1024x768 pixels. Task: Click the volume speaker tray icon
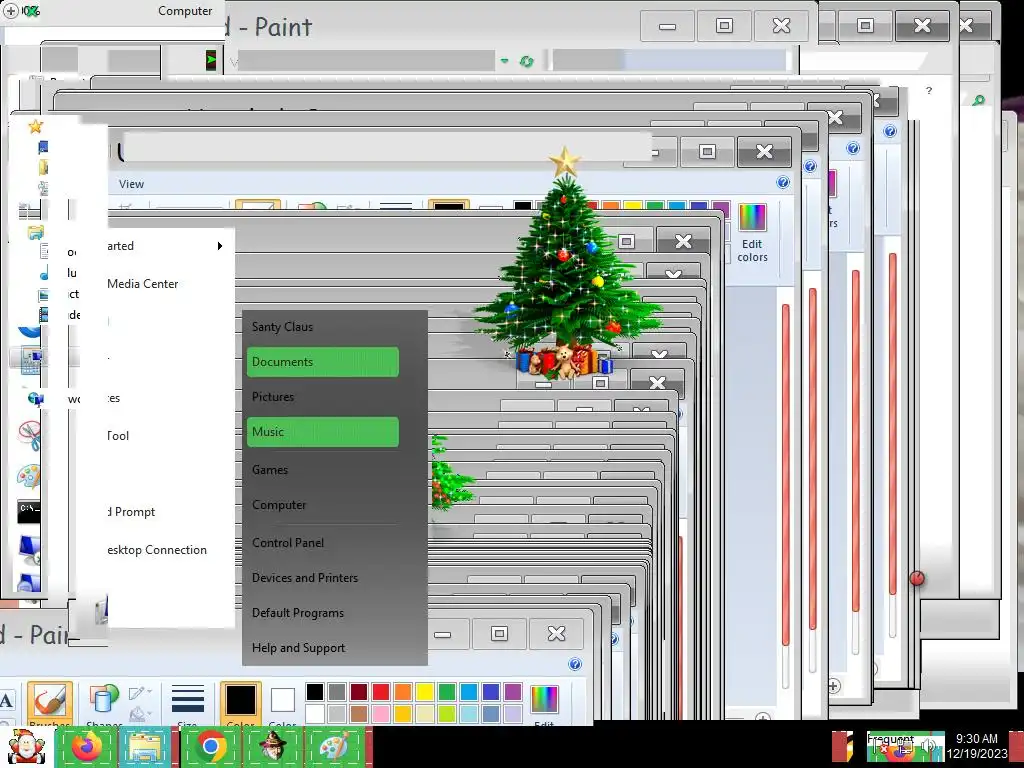(929, 745)
